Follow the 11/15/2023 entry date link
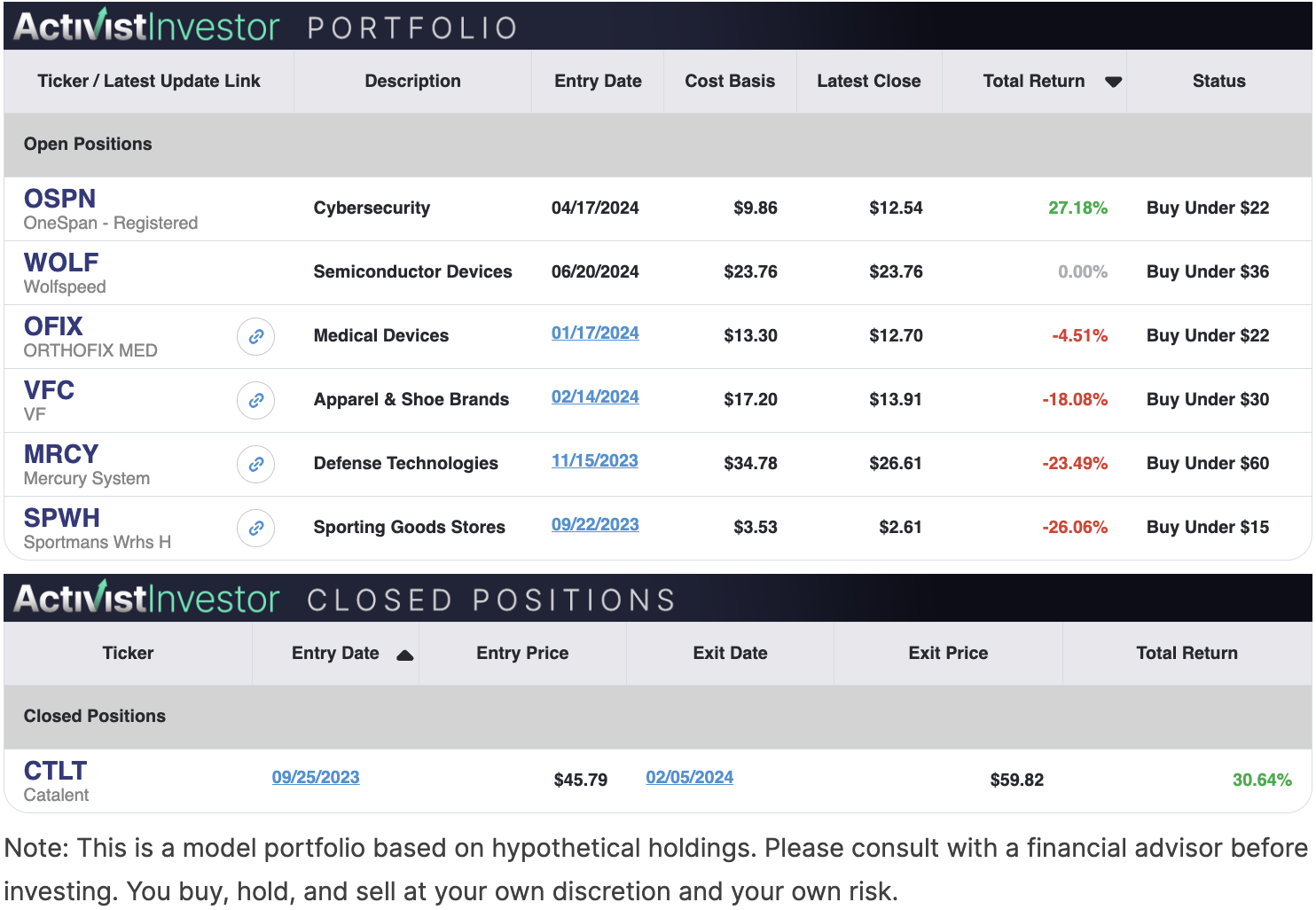1316x910 pixels. pos(594,460)
